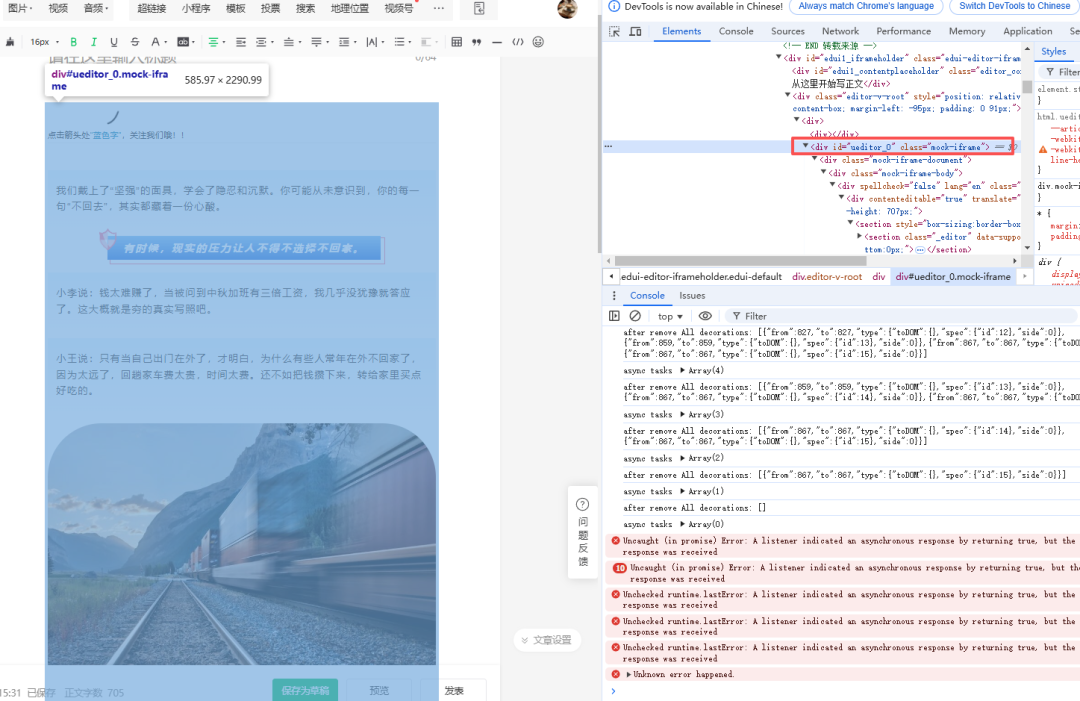Open the emoji smiley picker

[x=538, y=42]
